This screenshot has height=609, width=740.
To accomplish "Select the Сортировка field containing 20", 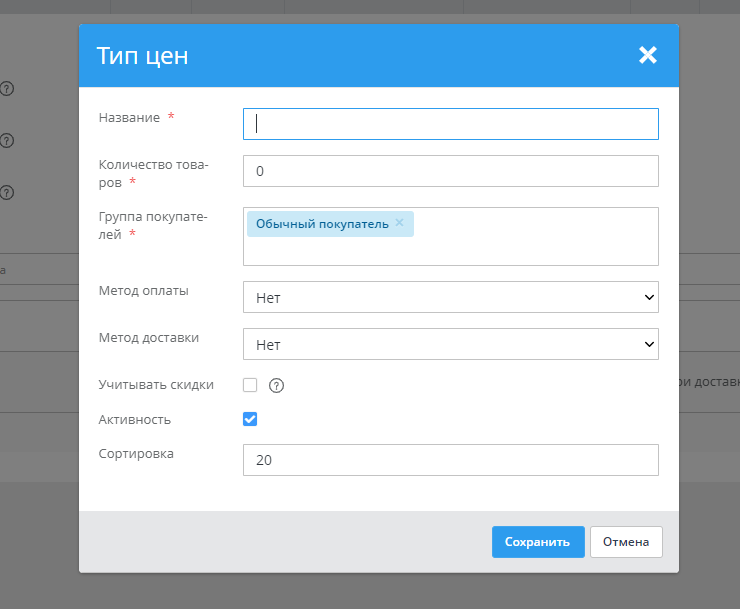I will (x=450, y=460).
